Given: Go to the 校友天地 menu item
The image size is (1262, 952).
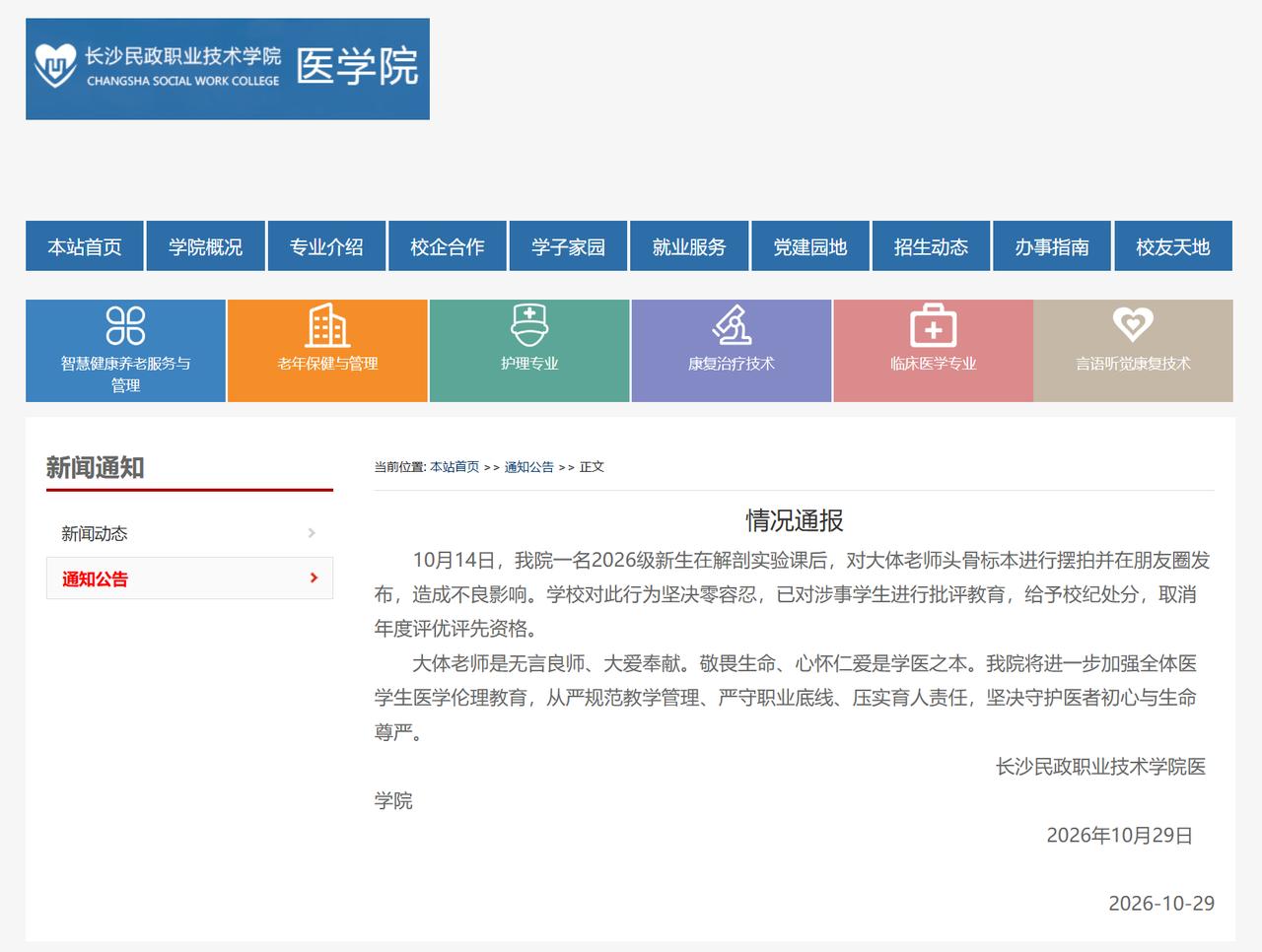Looking at the screenshot, I should 1173,246.
